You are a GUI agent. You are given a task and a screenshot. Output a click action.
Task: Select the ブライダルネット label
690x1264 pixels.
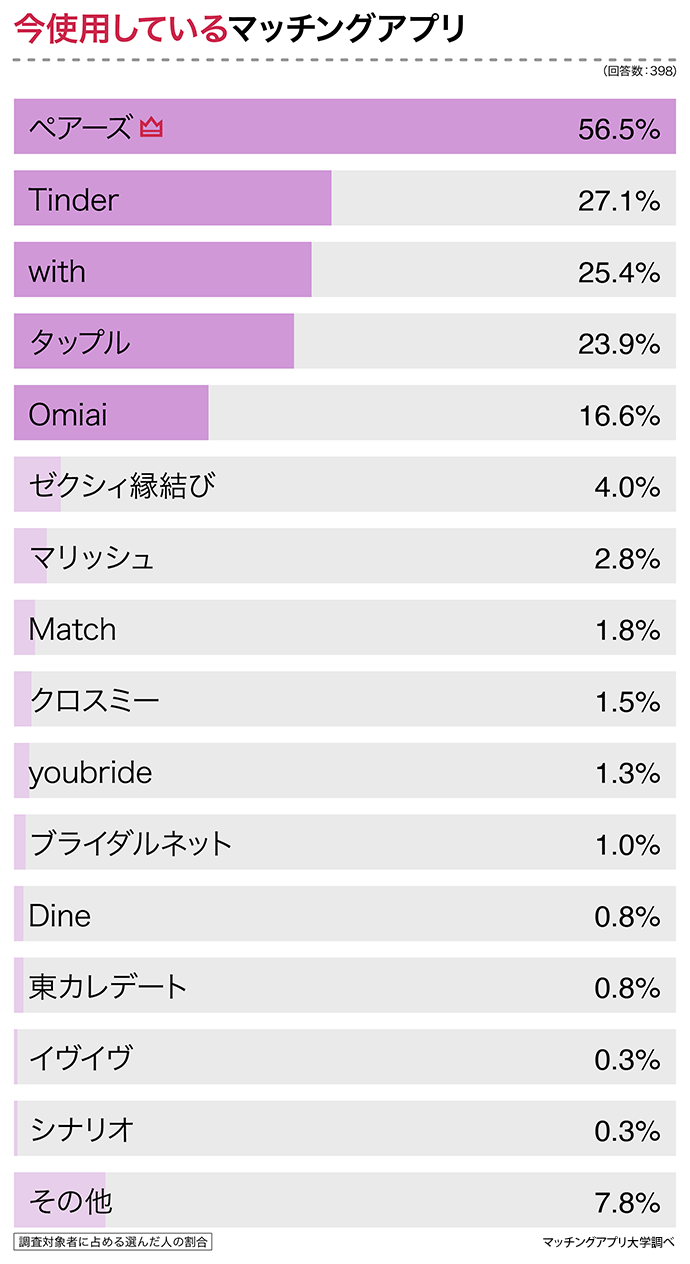131,845
